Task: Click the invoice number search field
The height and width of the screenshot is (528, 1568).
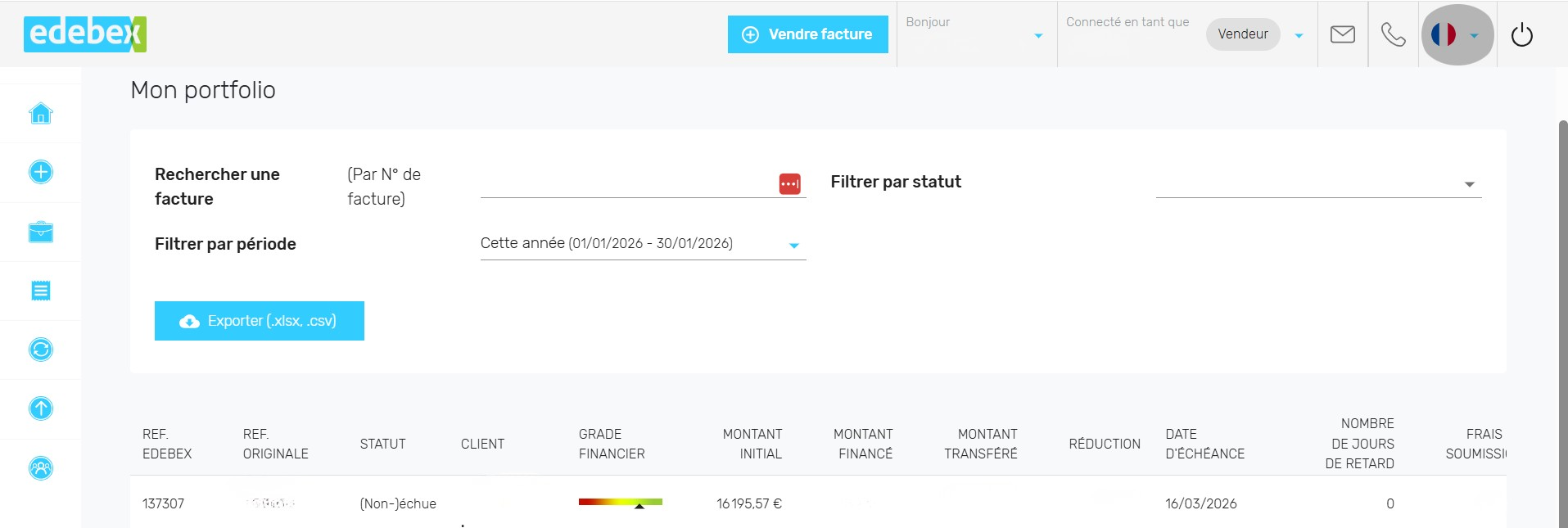Action: 626,183
